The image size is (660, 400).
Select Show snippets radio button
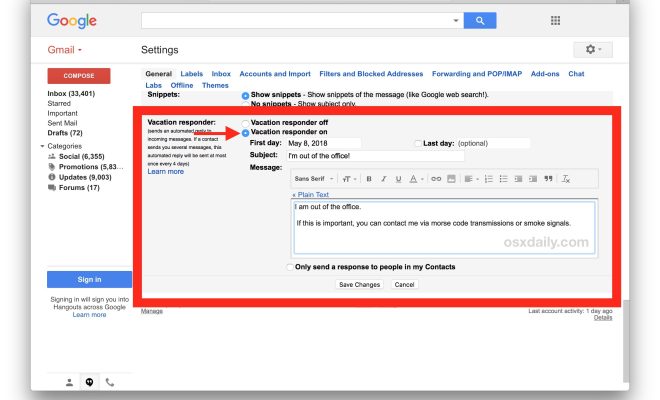(x=245, y=96)
